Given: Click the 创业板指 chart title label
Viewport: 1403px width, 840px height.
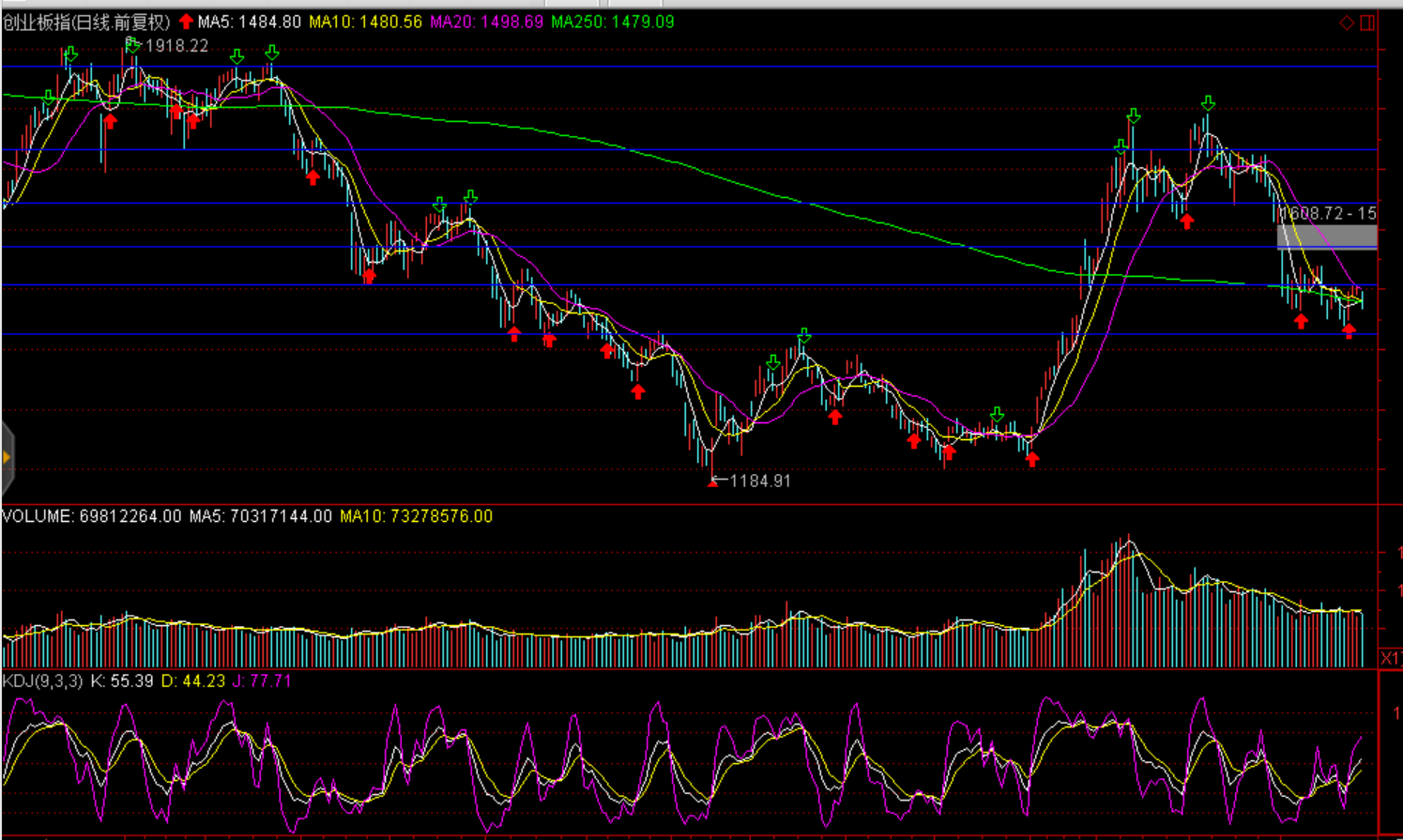Looking at the screenshot, I should (86, 22).
